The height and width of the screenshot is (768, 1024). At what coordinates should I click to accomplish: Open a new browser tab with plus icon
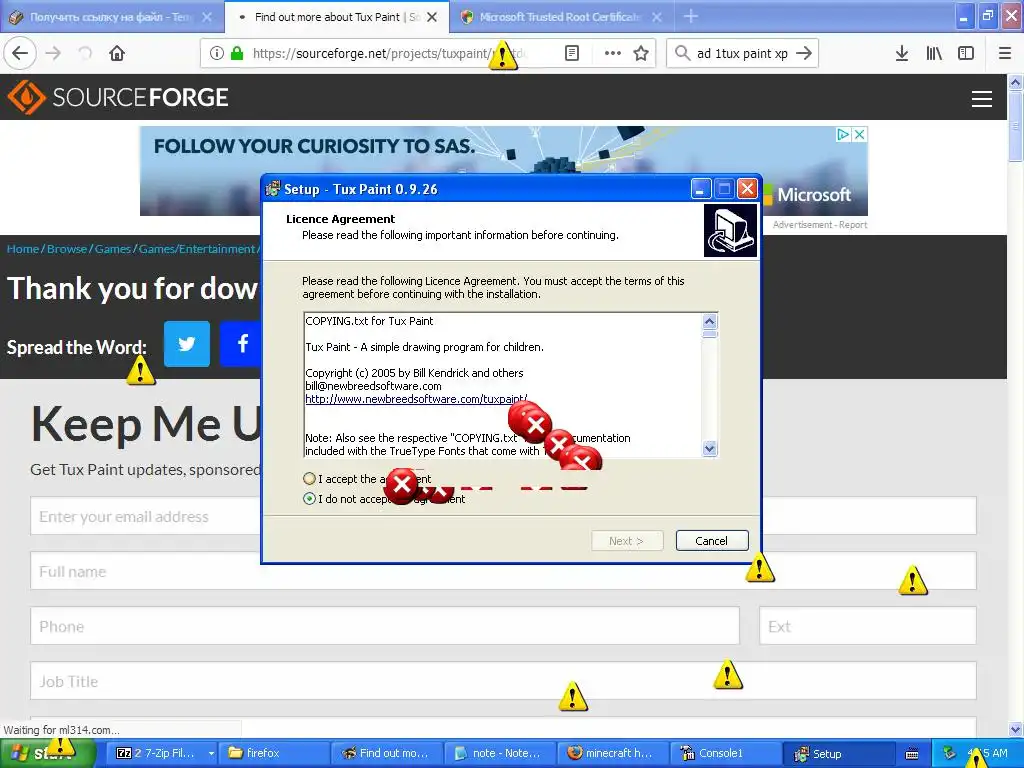tap(690, 17)
